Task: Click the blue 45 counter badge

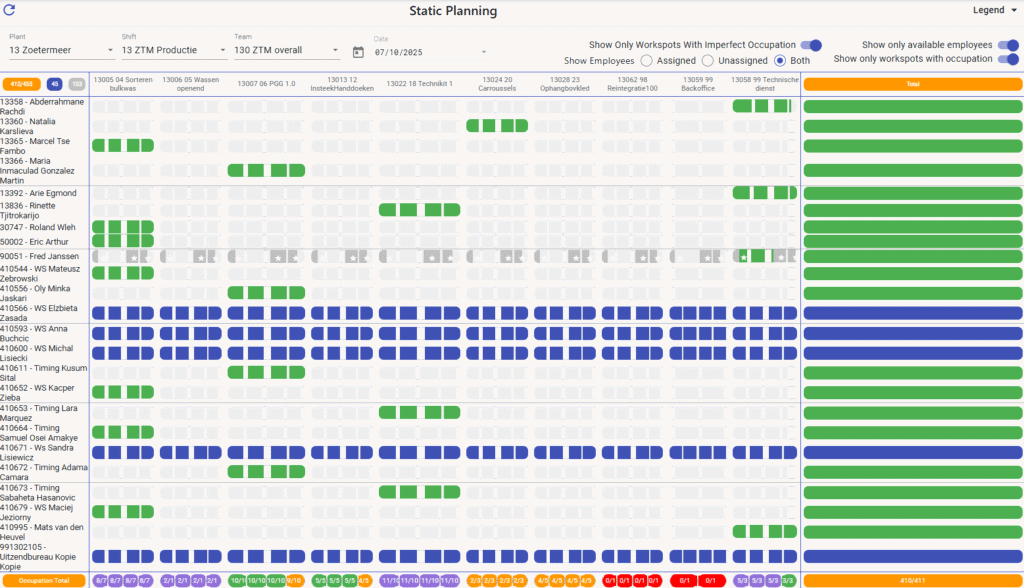Action: [55, 84]
